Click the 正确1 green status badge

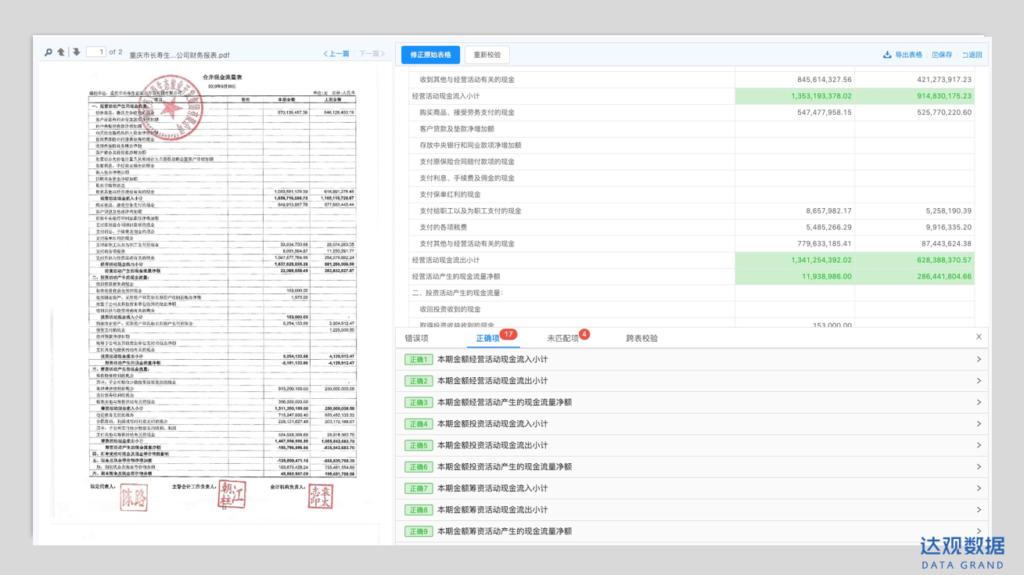point(418,360)
